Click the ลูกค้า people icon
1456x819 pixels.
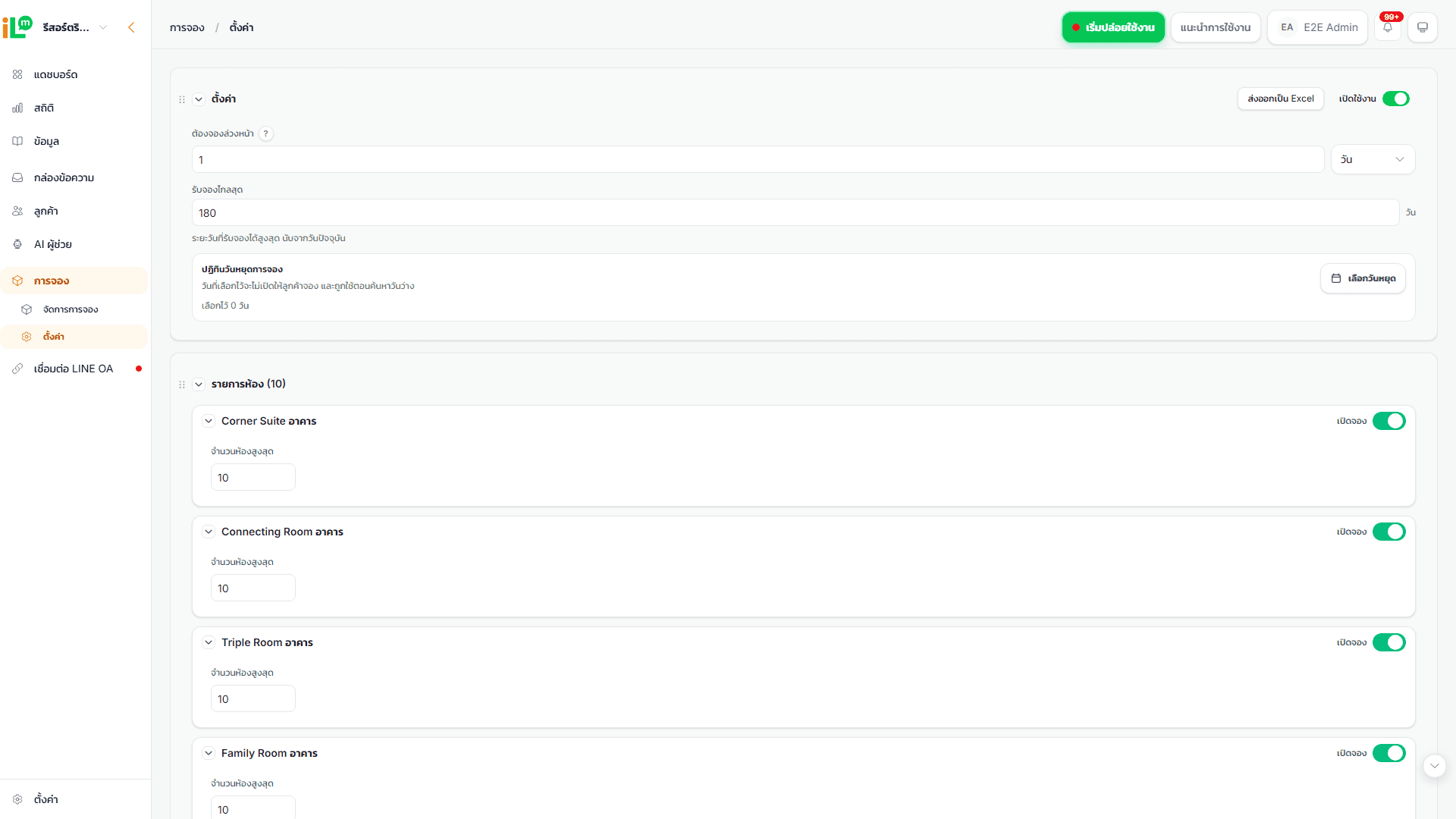click(x=17, y=211)
